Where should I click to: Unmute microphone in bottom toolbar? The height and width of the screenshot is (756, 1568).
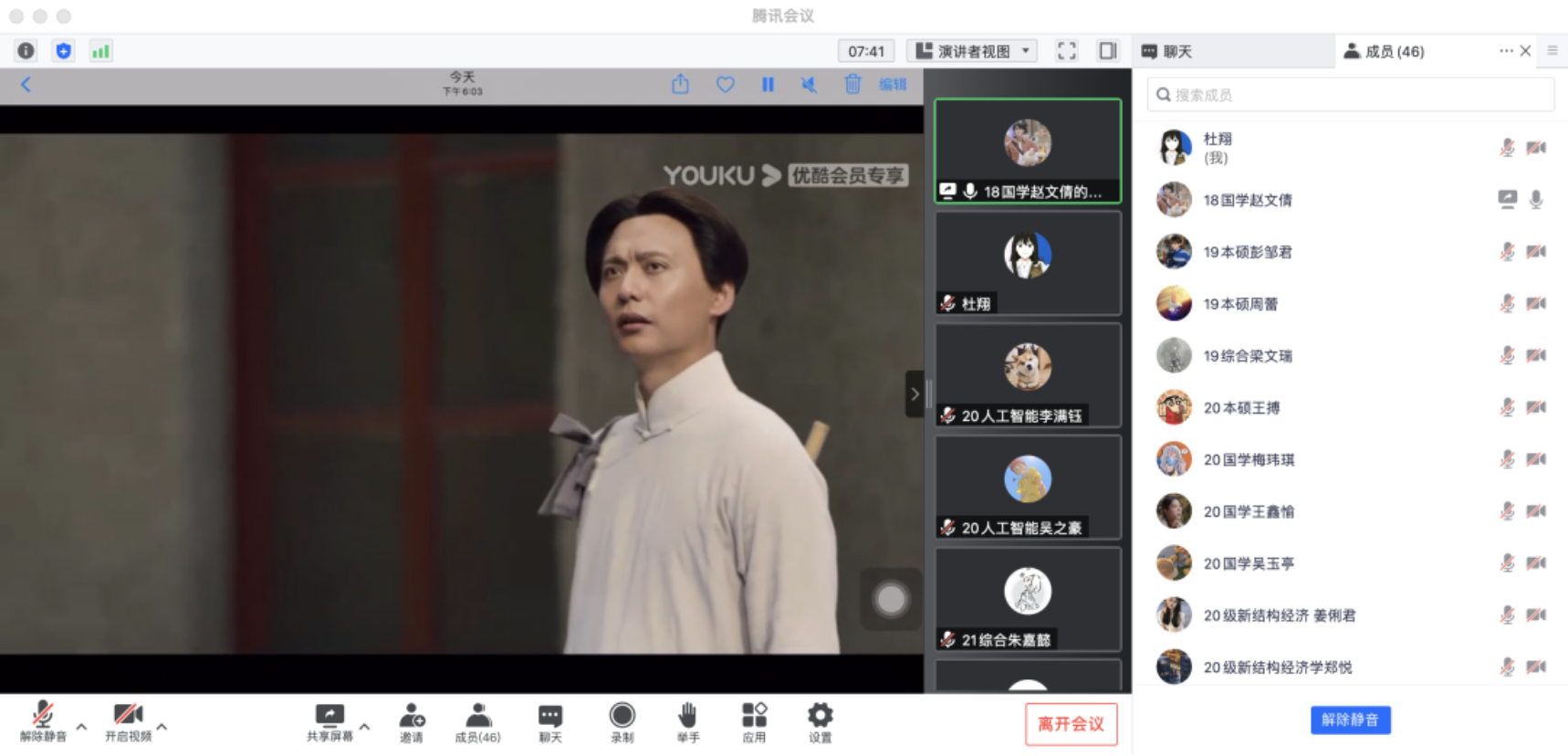click(x=43, y=722)
